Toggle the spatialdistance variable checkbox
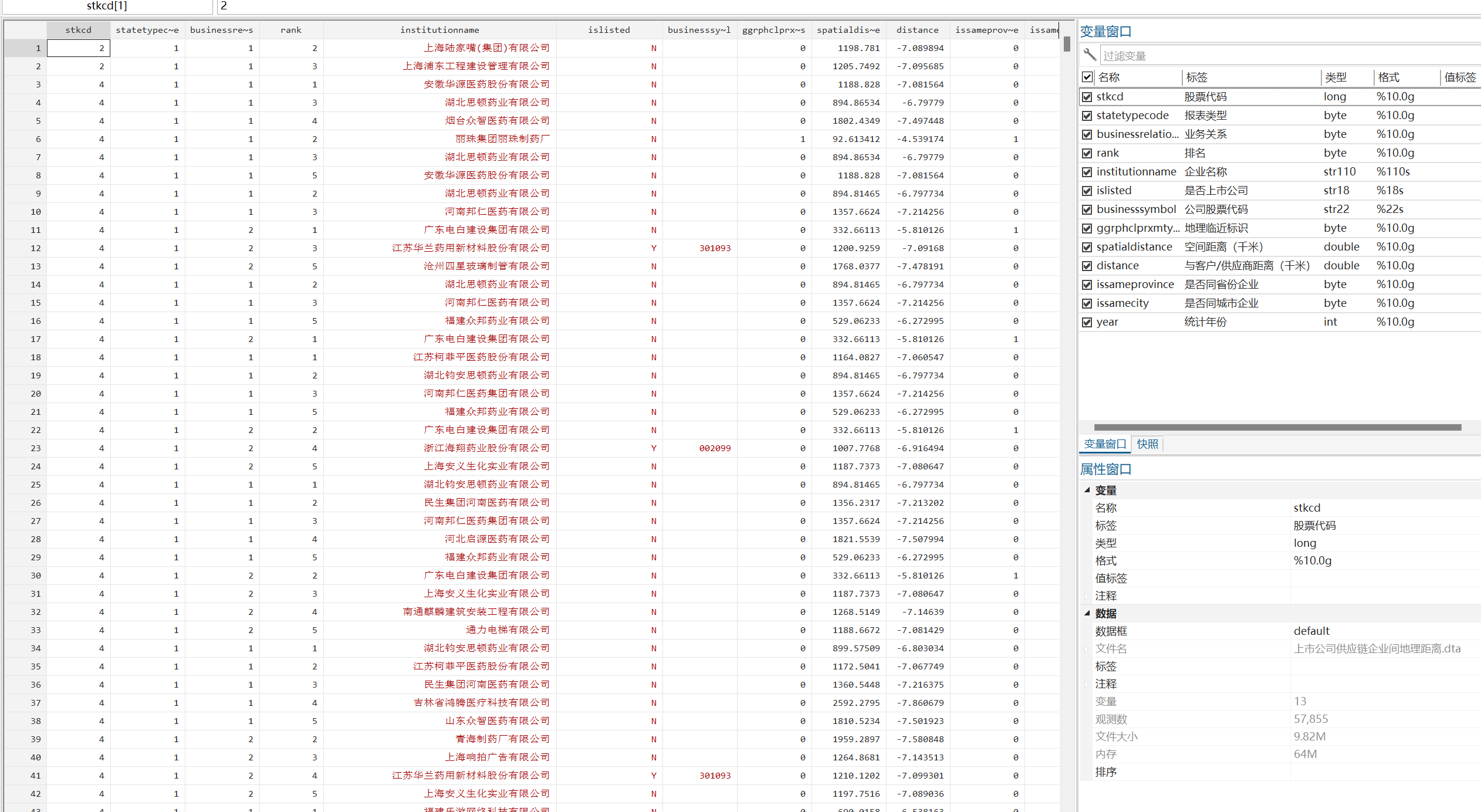This screenshot has height=812, width=1481. [1087, 247]
